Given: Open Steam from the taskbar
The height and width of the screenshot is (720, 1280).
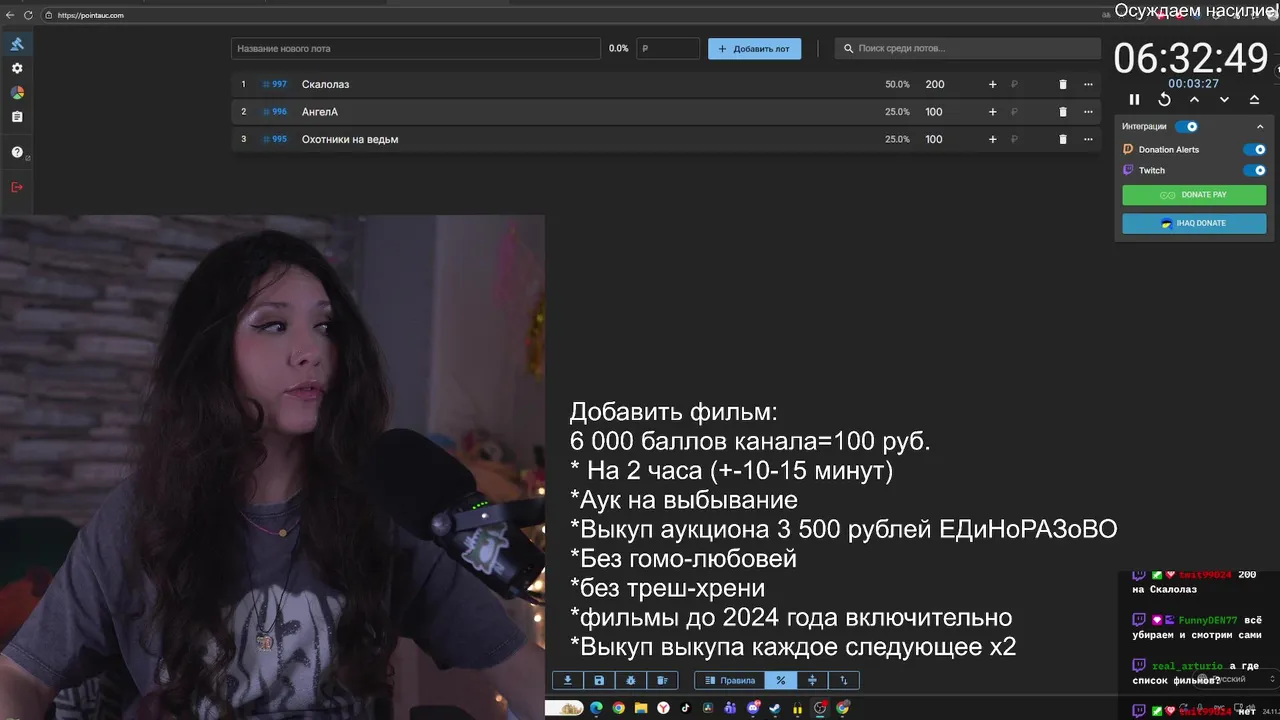Looking at the screenshot, I should (775, 708).
